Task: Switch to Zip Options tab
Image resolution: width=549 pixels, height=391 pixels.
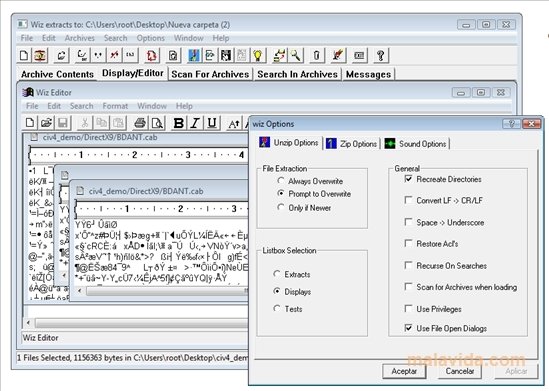Action: coord(352,144)
